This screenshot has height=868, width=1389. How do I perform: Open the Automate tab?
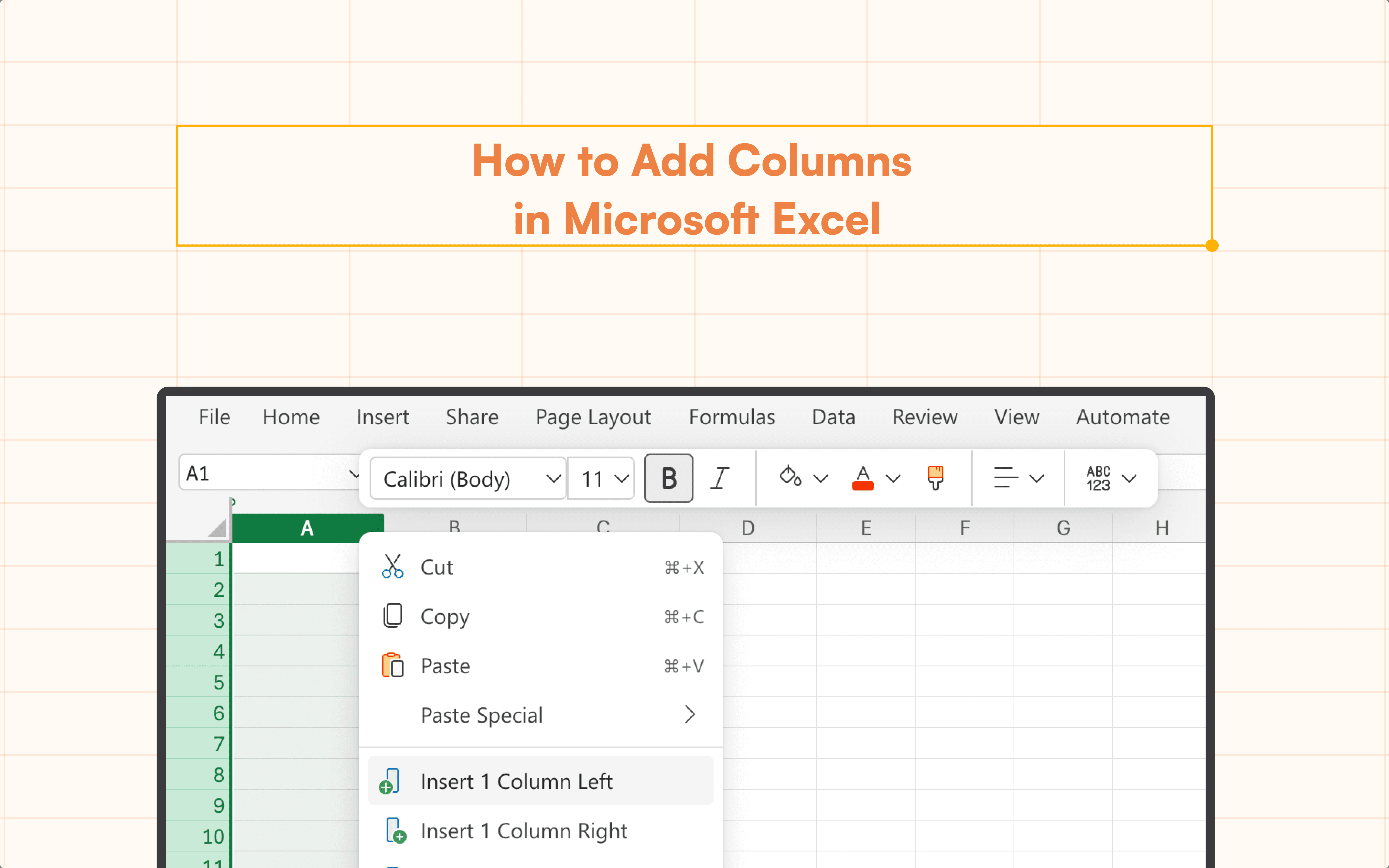pos(1123,417)
